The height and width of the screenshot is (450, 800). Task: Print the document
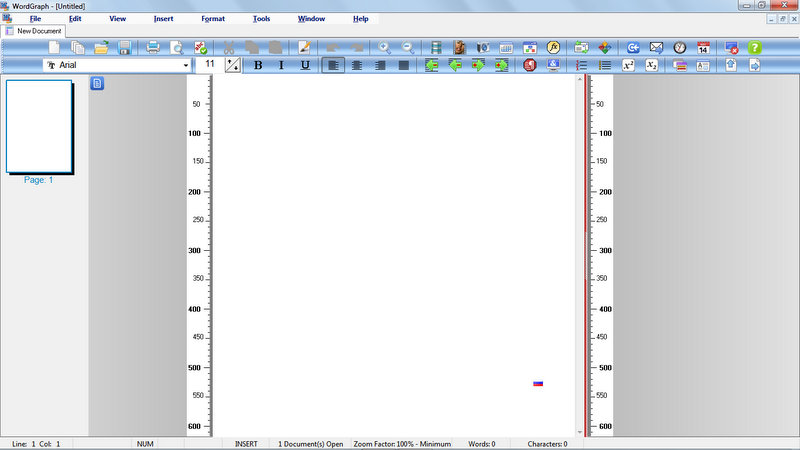153,47
